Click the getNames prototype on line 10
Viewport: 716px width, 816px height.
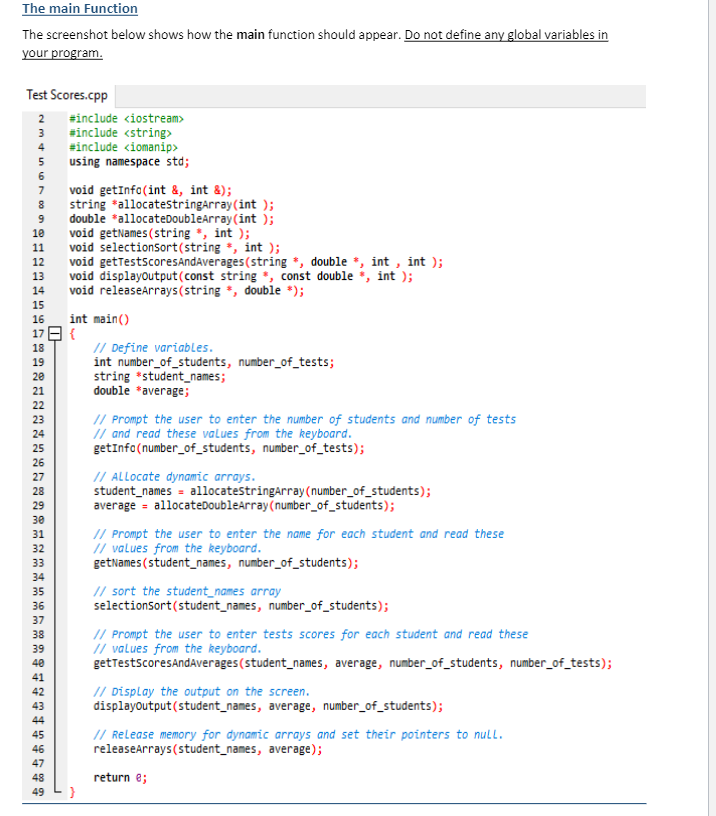click(x=160, y=233)
